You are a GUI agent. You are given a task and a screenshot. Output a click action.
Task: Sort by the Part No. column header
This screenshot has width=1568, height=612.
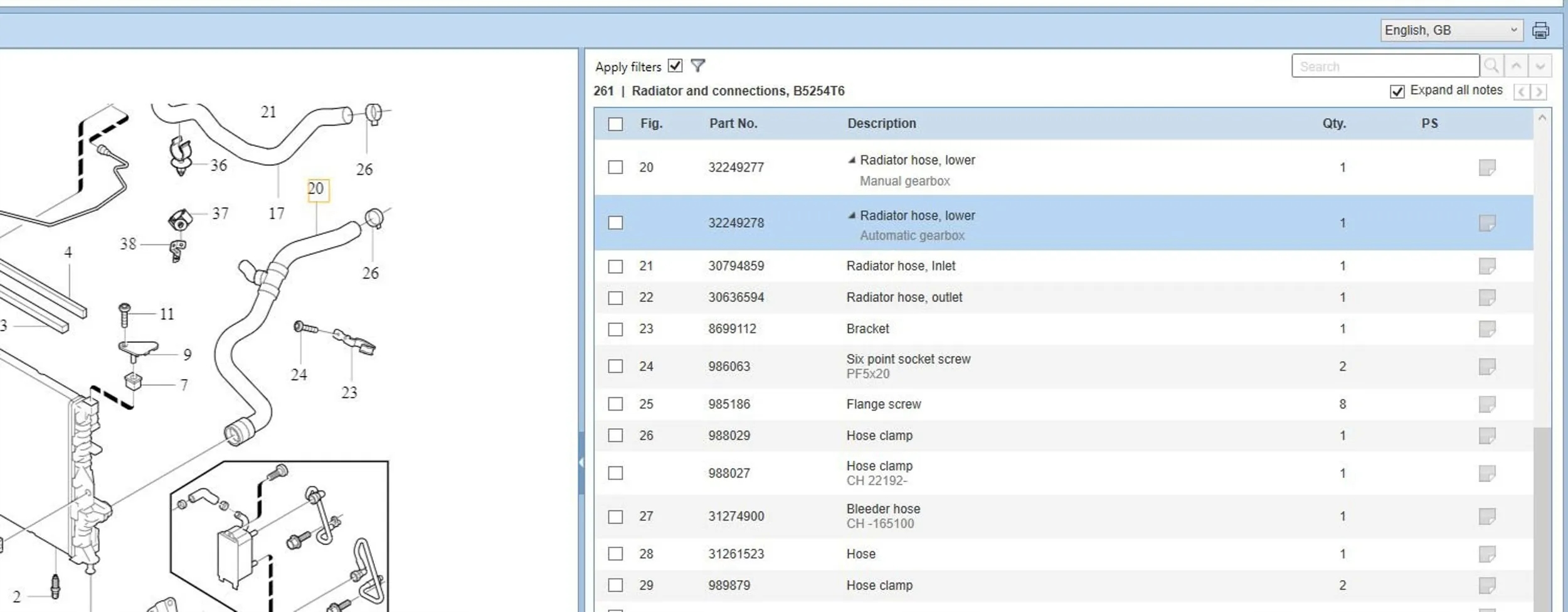coord(733,124)
